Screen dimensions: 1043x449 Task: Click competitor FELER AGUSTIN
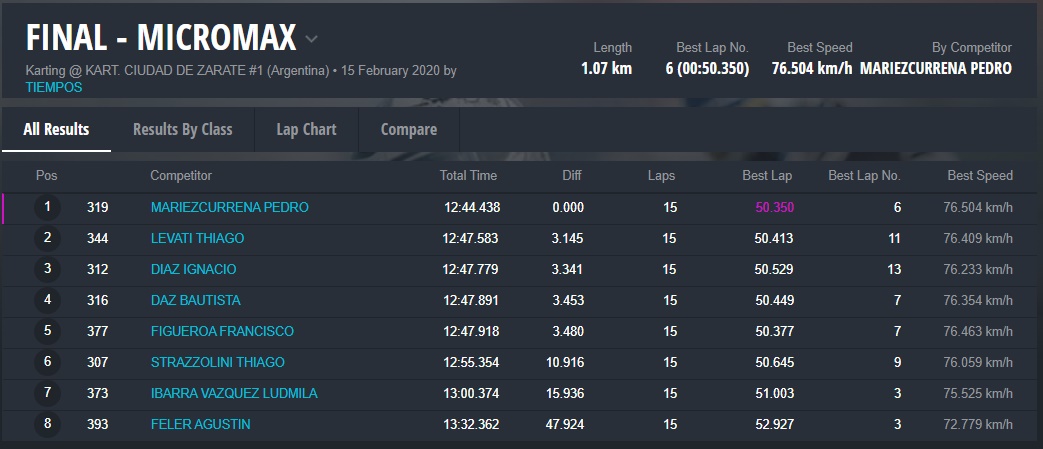[200, 425]
